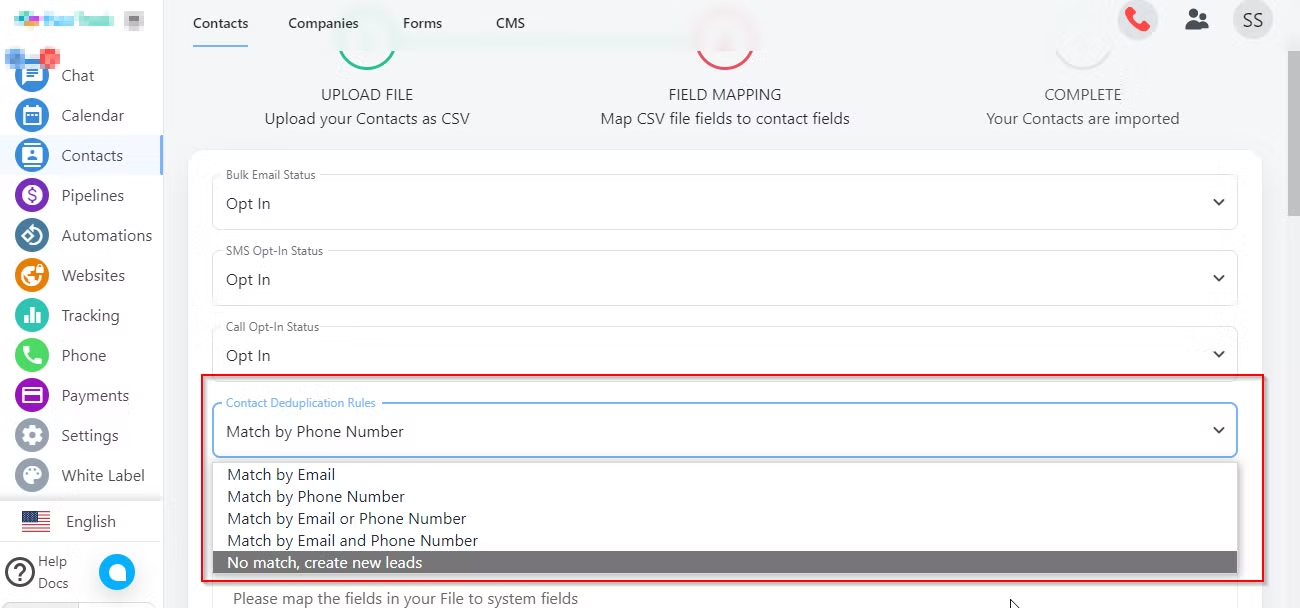Open Tracking bar-chart icon
The image size is (1300, 608).
tap(32, 315)
